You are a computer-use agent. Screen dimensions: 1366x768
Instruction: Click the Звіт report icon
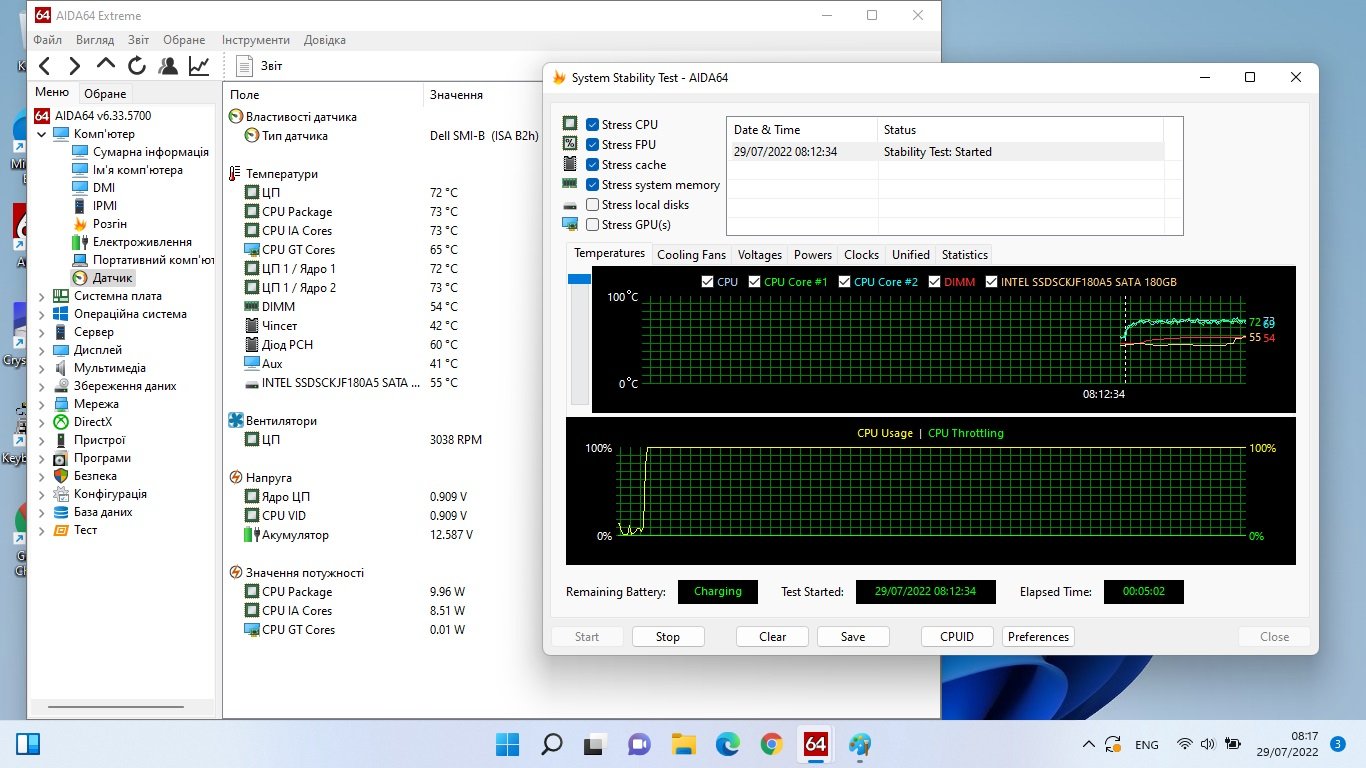[245, 66]
